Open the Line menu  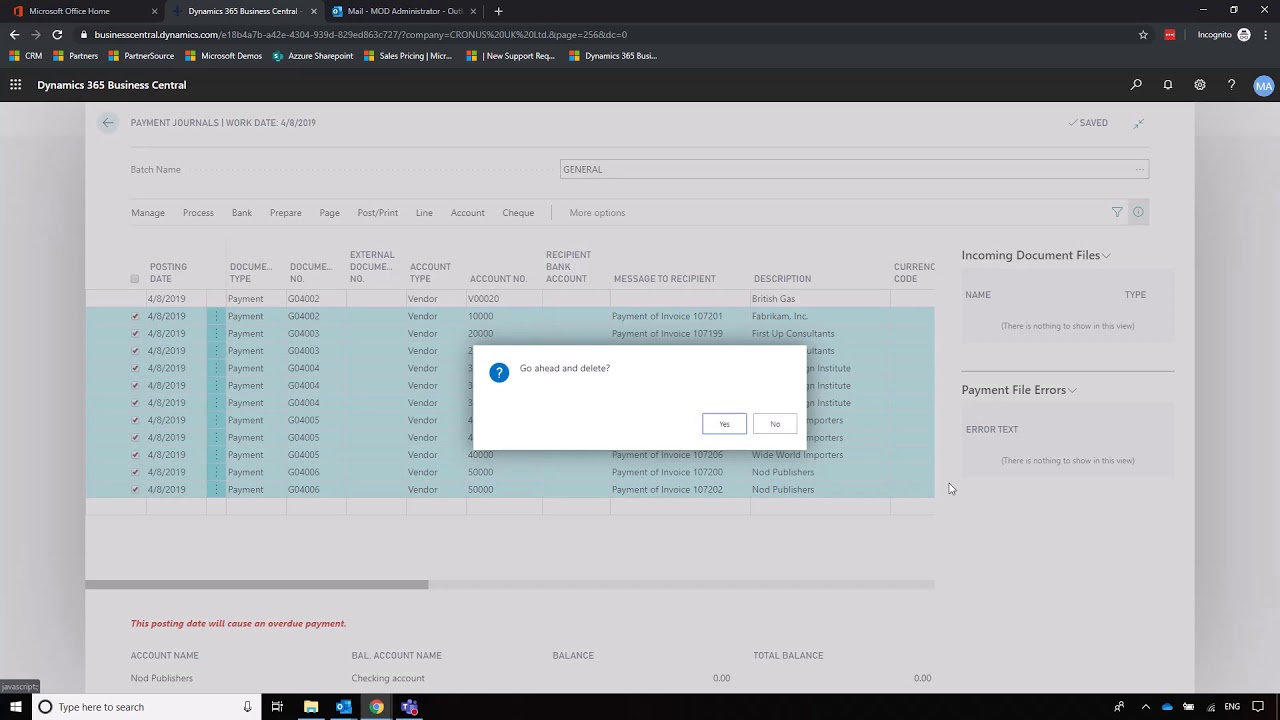click(x=424, y=213)
